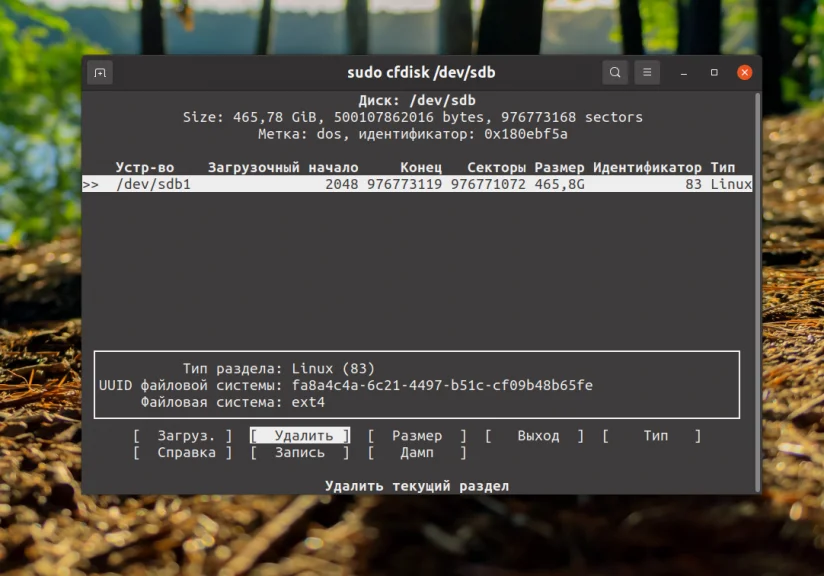Click the magnifier glass icon

pyautogui.click(x=615, y=72)
